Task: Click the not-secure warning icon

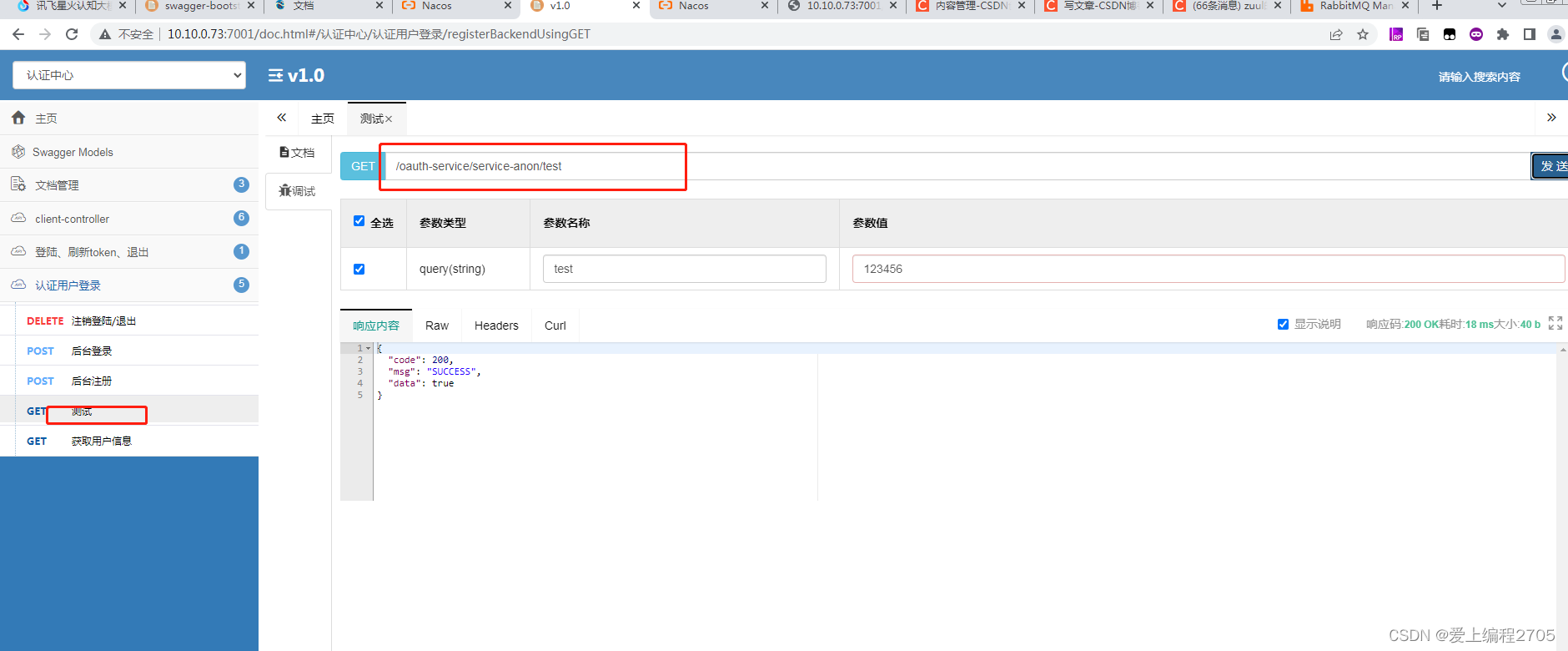Action: point(105,34)
